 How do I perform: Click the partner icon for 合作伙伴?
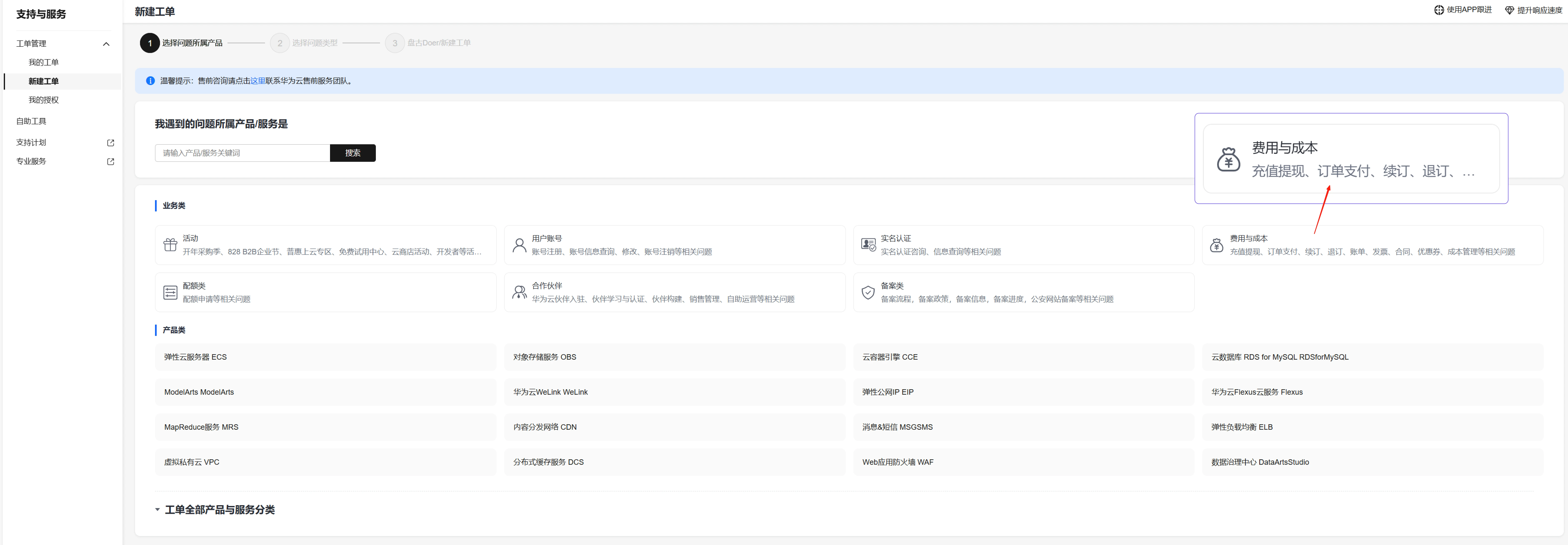coord(519,292)
